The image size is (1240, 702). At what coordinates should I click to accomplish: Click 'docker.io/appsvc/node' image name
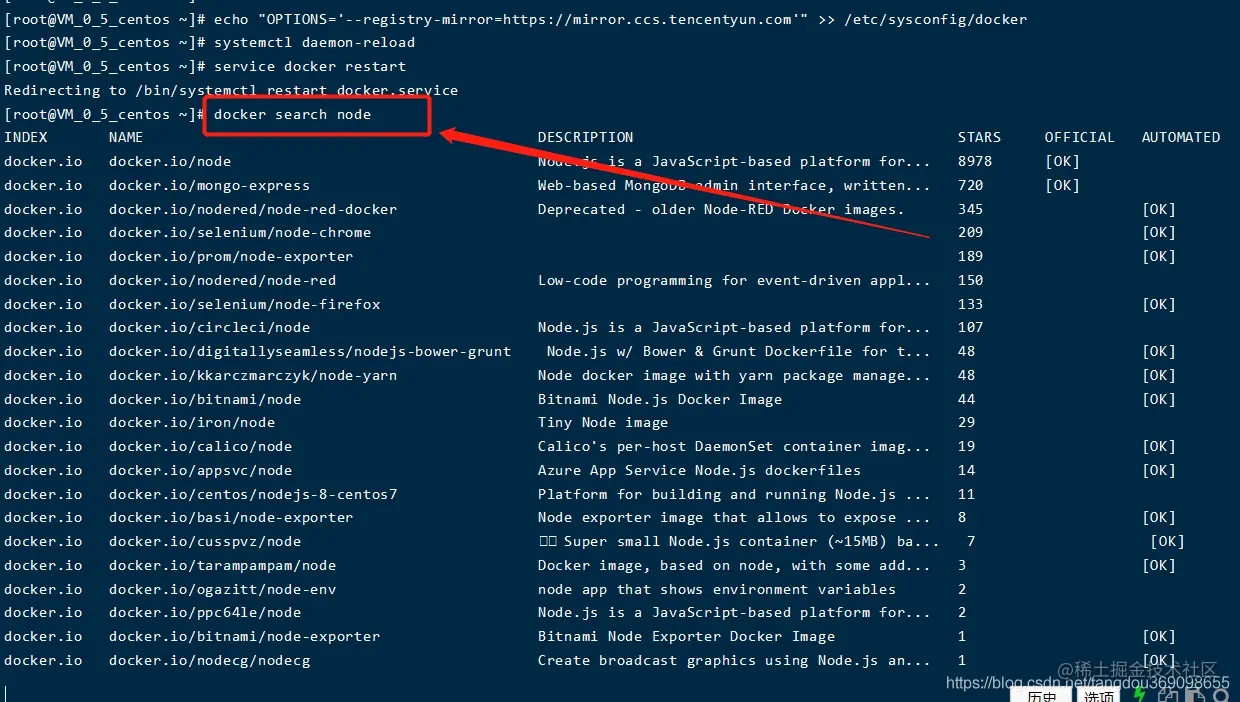(201, 470)
